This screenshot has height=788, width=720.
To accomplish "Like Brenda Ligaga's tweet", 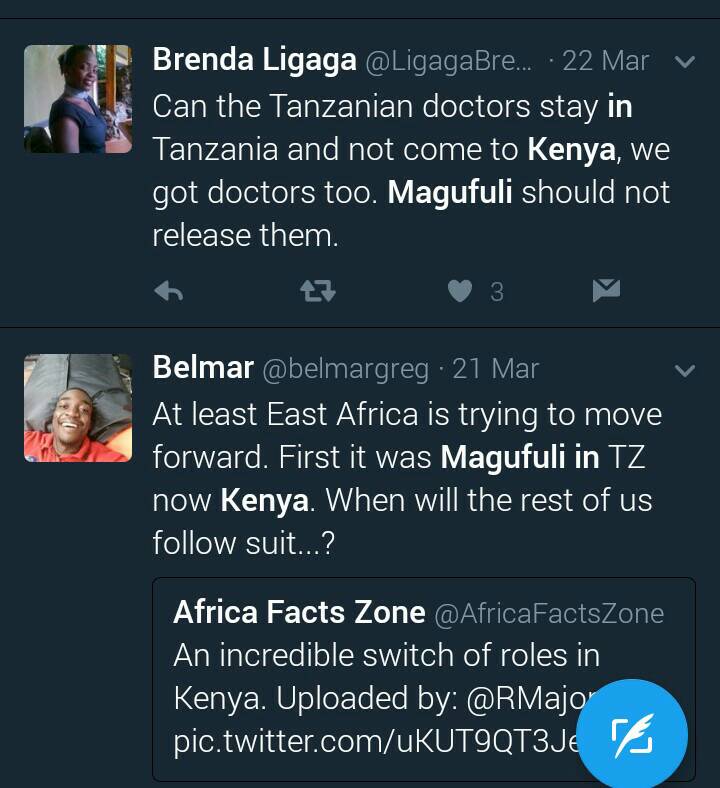I will tap(459, 291).
